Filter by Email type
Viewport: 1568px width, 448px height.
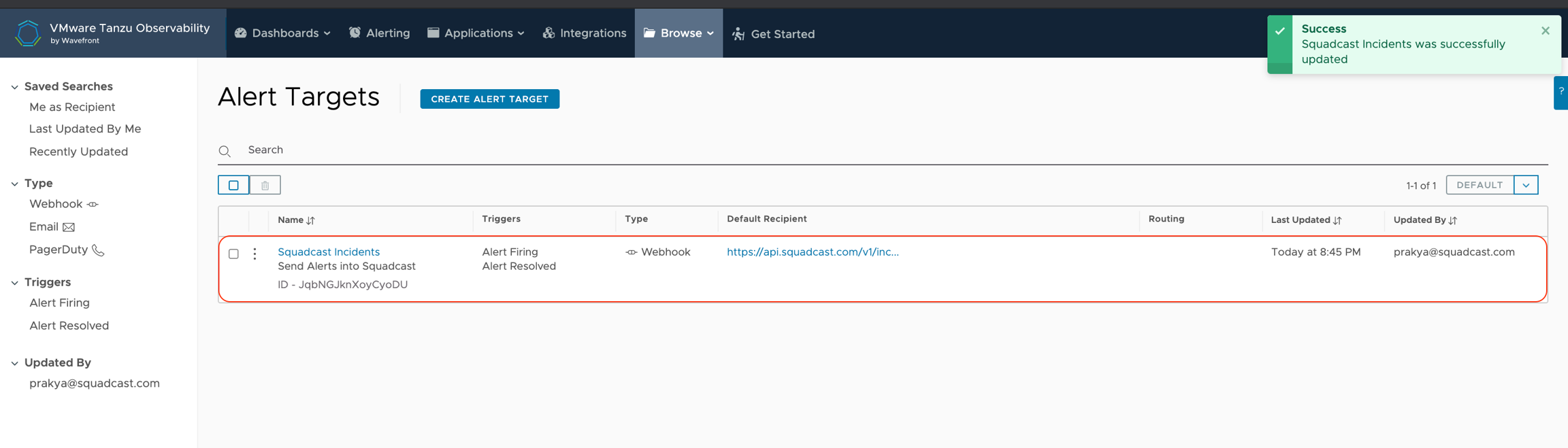pos(52,227)
